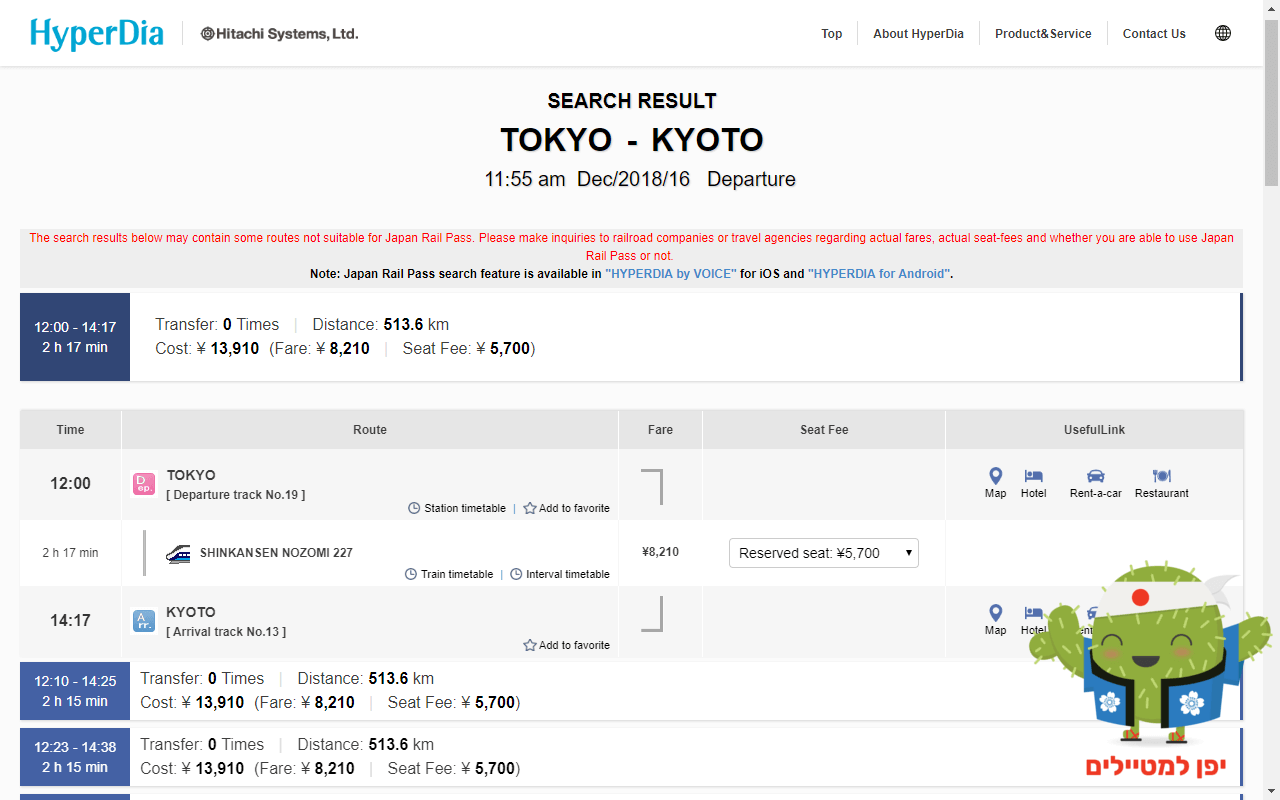Expand the 12:23 - 14:38 route result

click(75, 756)
